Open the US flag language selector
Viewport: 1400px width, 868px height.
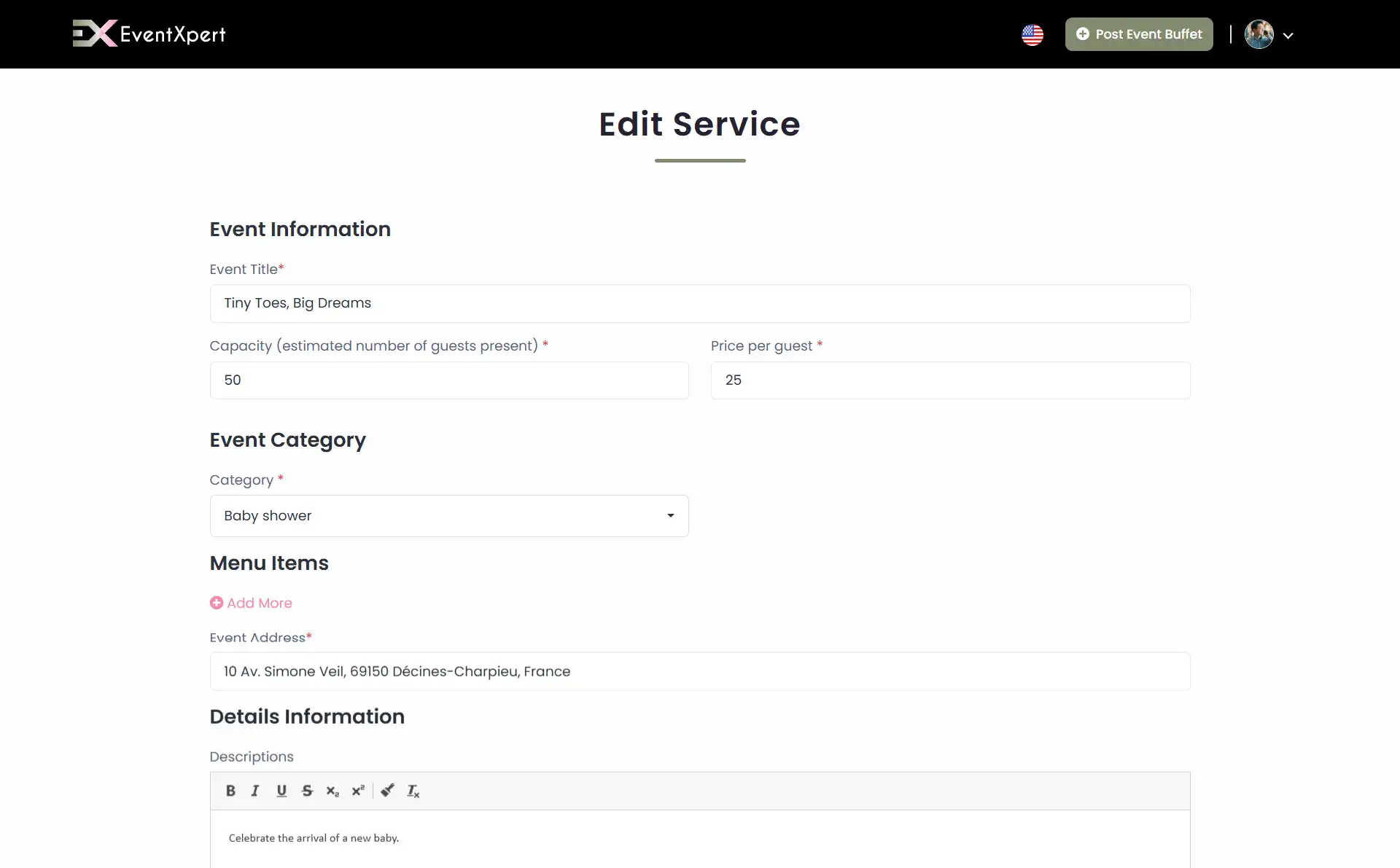click(1032, 34)
